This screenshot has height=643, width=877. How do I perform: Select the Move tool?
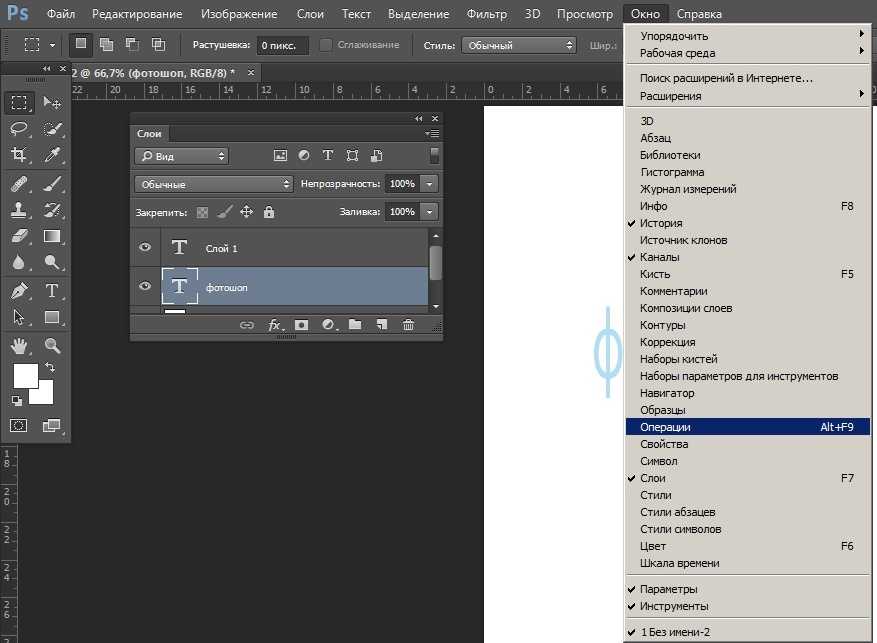tap(53, 102)
